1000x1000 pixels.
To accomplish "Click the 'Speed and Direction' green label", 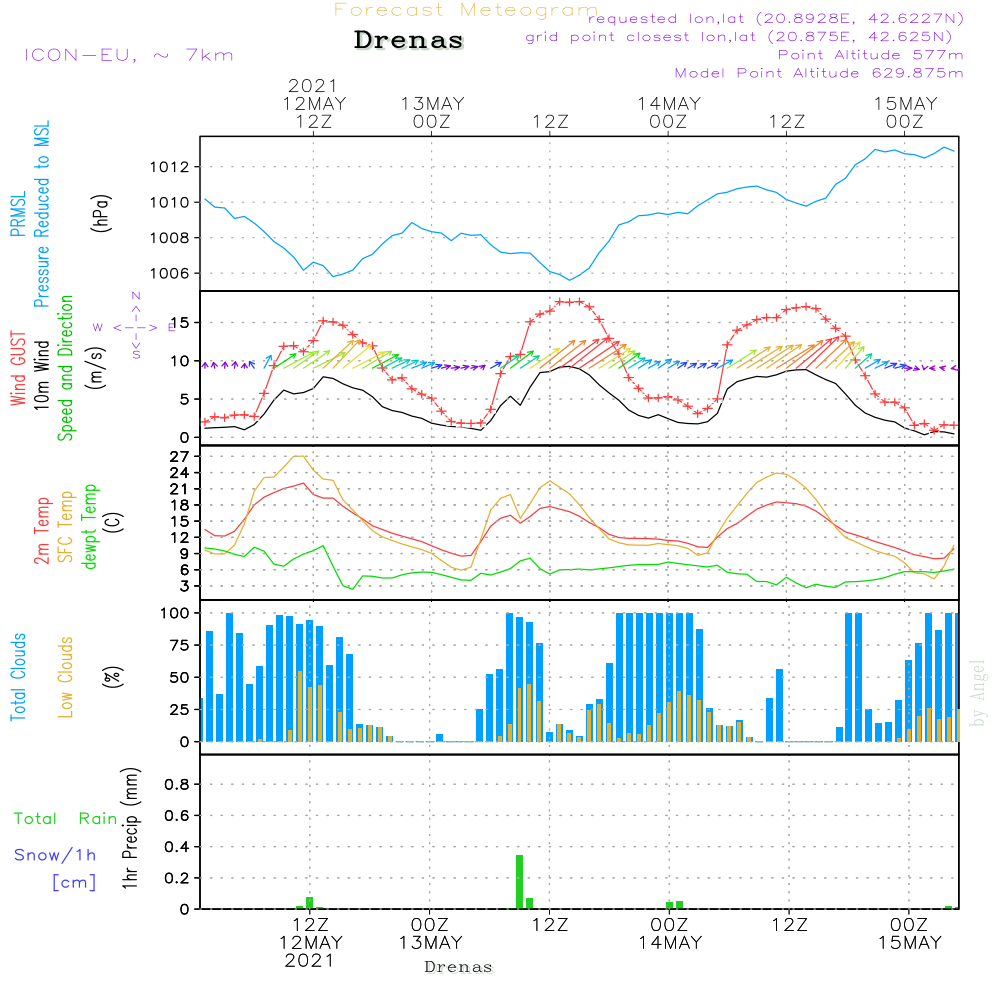I will coord(65,368).
